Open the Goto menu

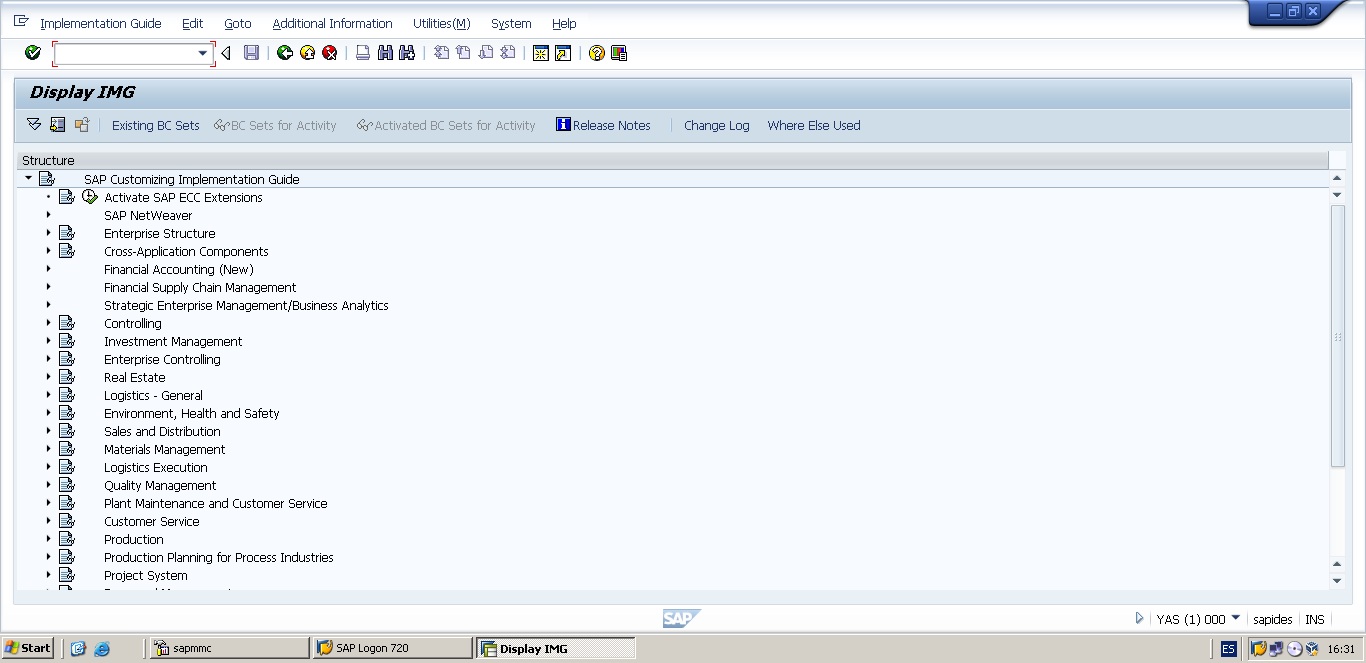[x=238, y=23]
